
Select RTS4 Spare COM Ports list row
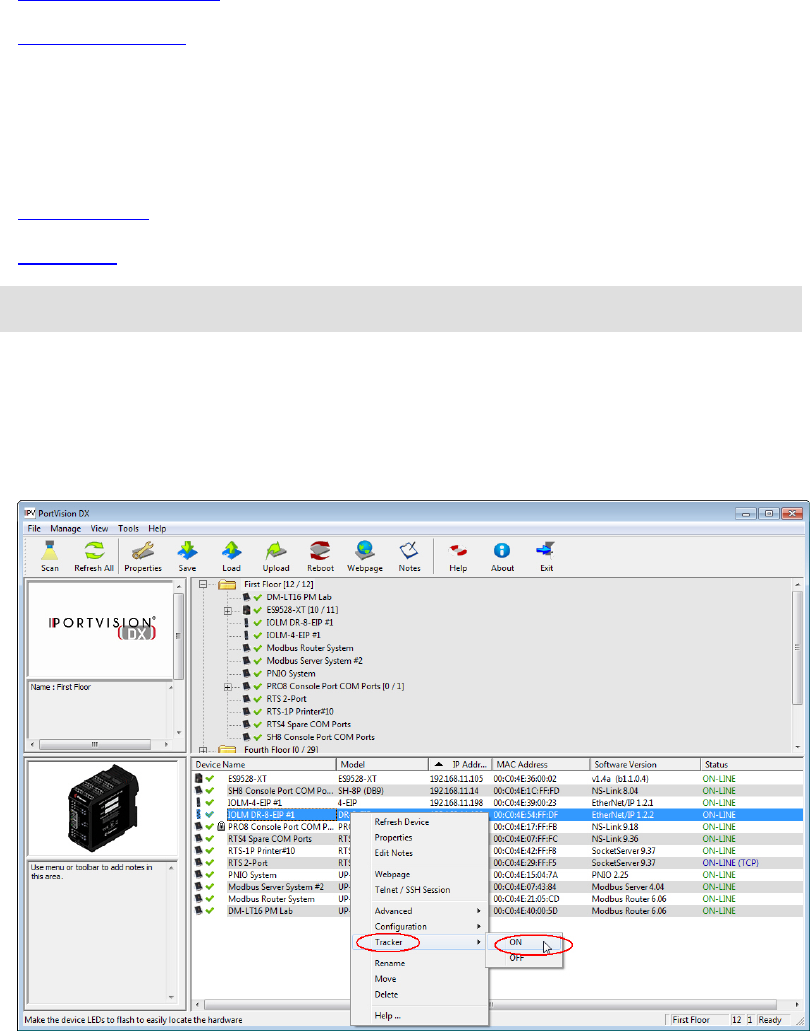point(497,839)
